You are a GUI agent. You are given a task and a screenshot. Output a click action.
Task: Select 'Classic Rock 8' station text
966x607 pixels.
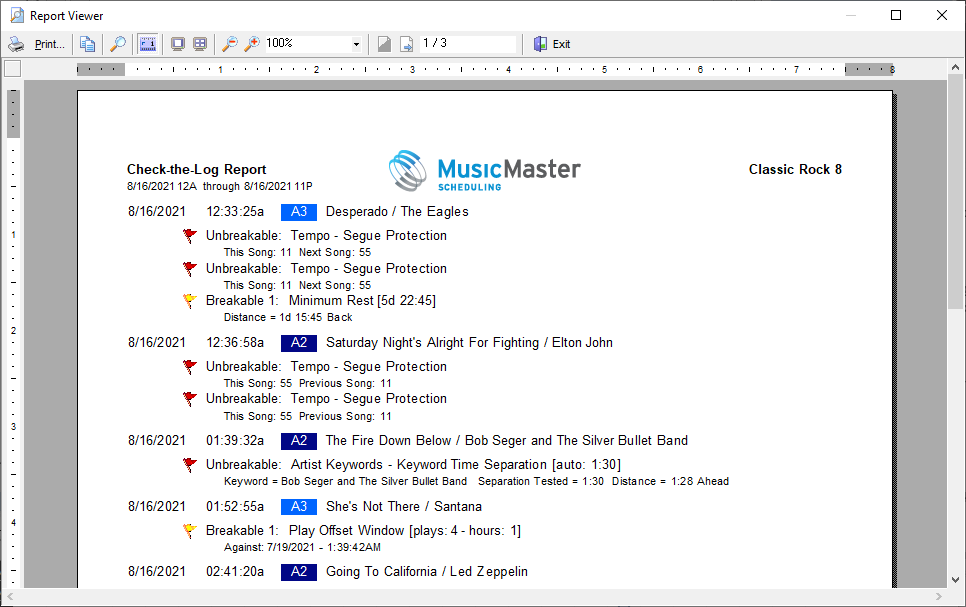795,169
